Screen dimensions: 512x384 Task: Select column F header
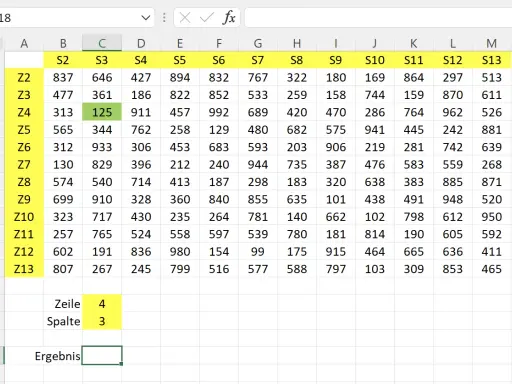219,43
